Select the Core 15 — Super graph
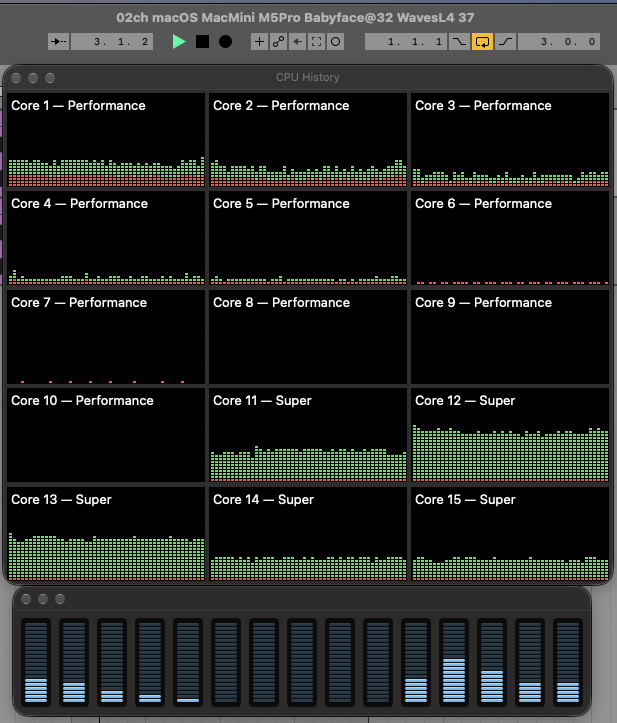The image size is (617, 723). click(510, 533)
